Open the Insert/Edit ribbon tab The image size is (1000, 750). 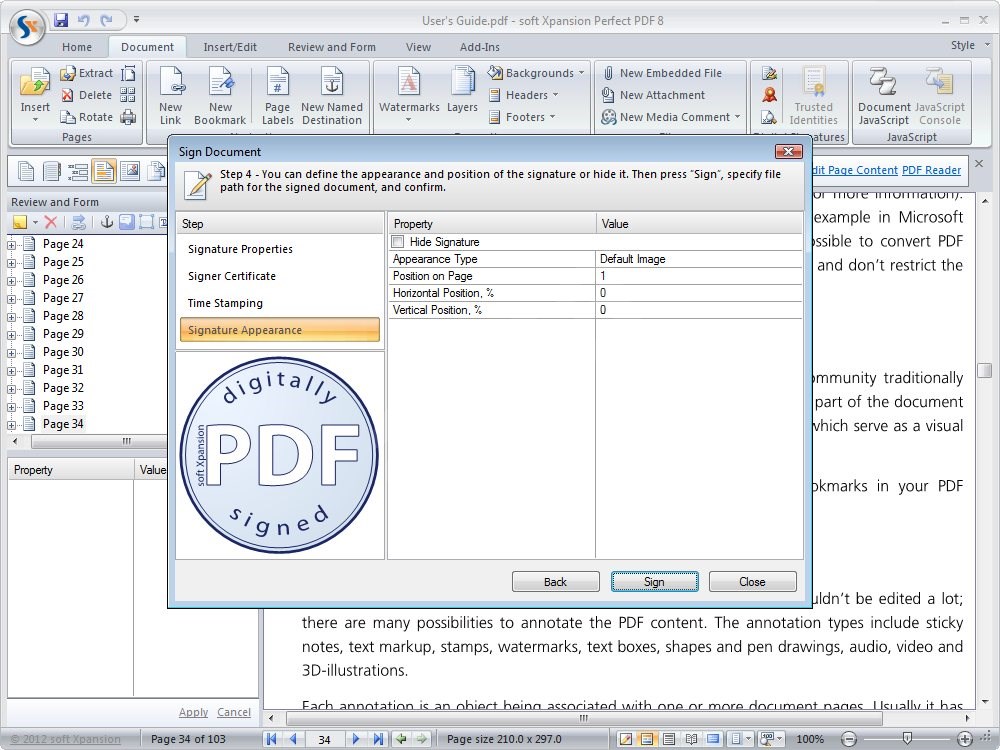click(230, 47)
